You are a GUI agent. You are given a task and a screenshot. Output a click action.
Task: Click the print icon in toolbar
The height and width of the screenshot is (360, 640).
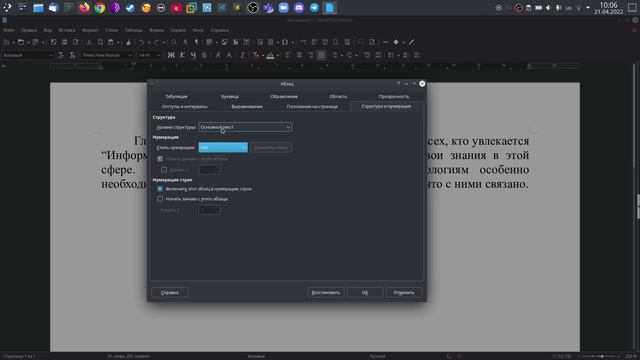coord(64,42)
